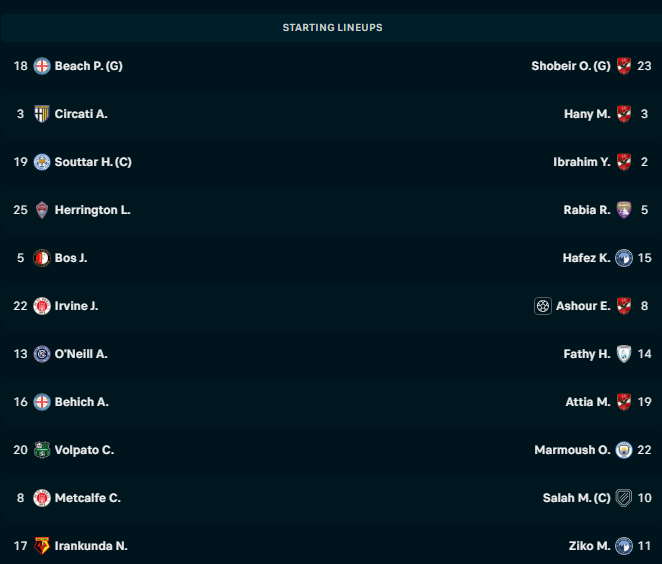Image resolution: width=662 pixels, height=564 pixels.
Task: Click the Manchester City badge beside Marmoush O.
Action: point(624,450)
